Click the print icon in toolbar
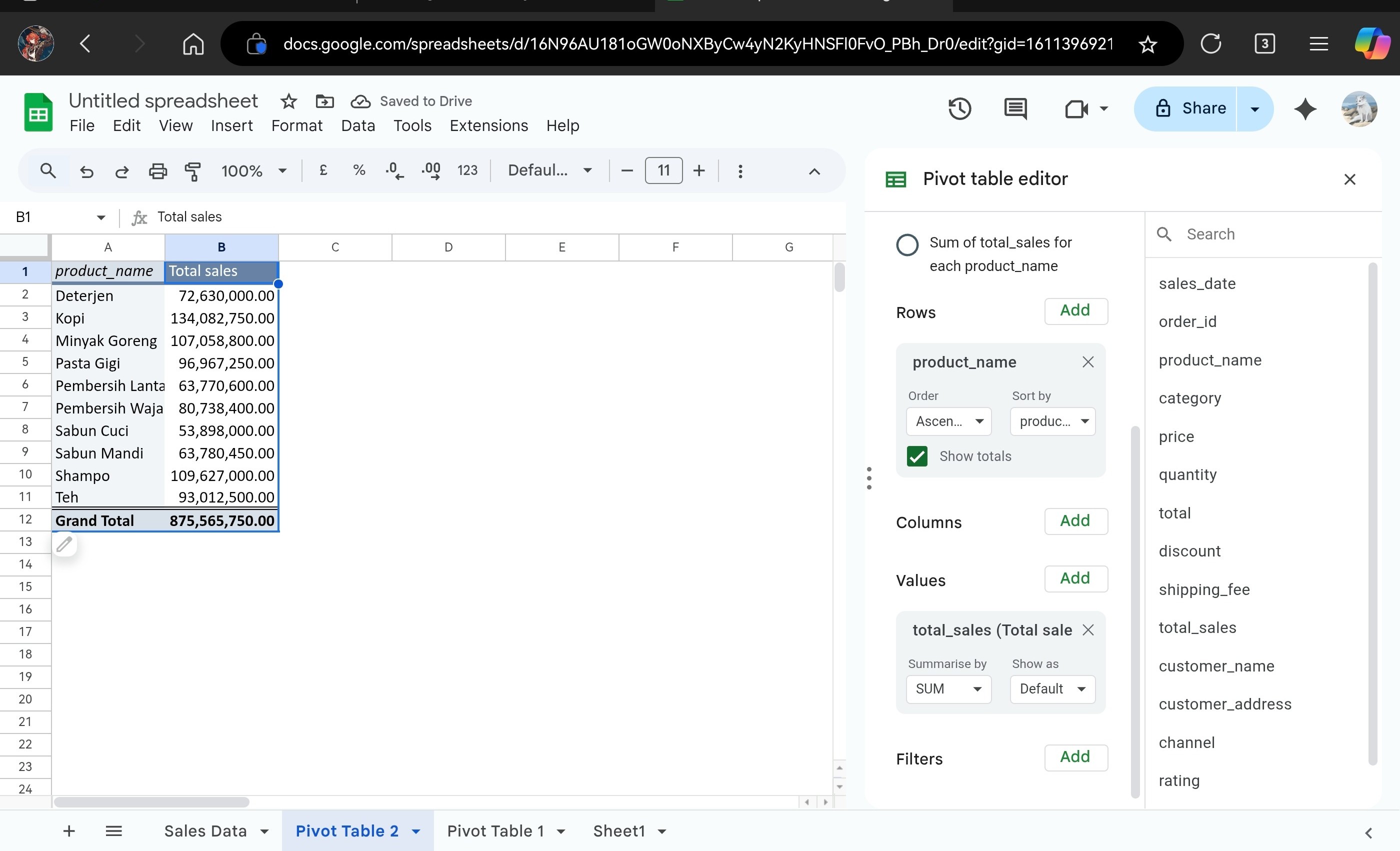 (157, 171)
